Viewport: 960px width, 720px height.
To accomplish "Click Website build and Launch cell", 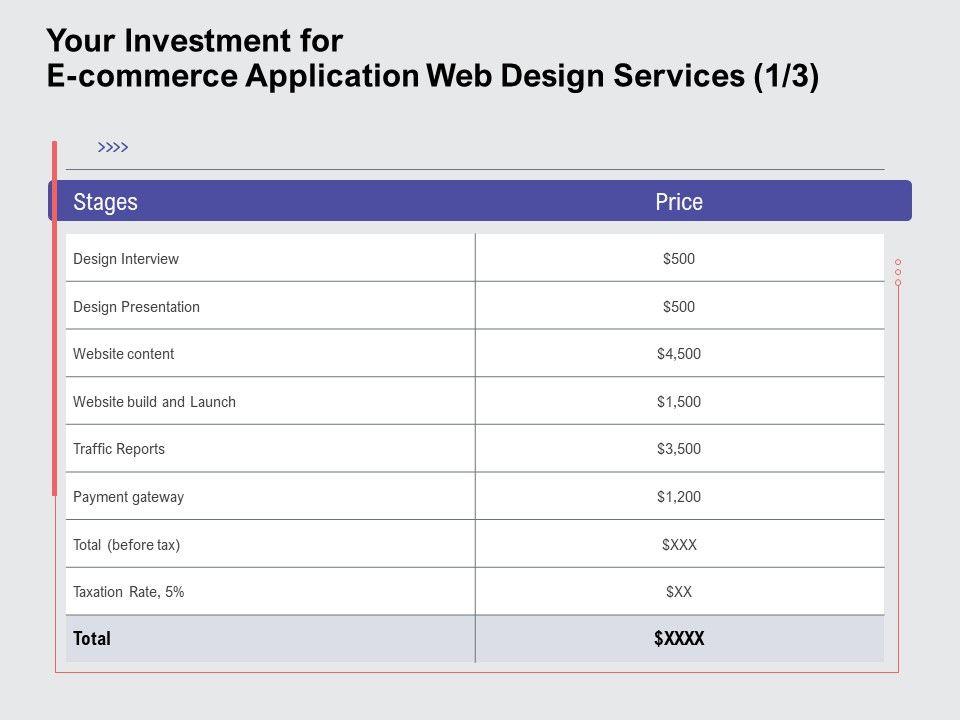I will pos(154,402).
